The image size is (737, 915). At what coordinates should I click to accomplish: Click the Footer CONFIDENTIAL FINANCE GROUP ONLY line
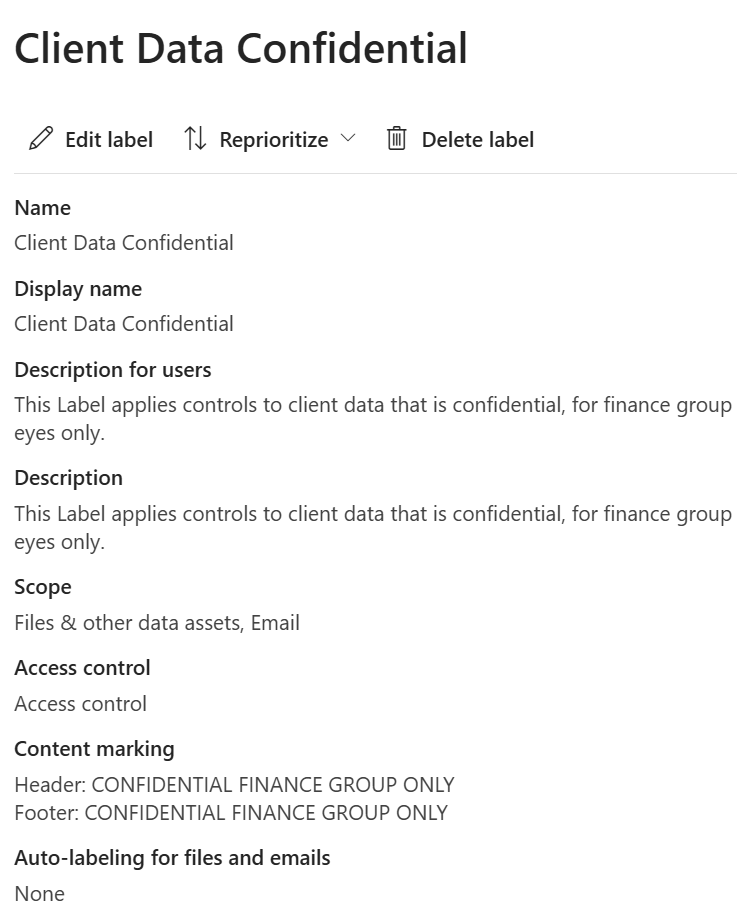(231, 813)
